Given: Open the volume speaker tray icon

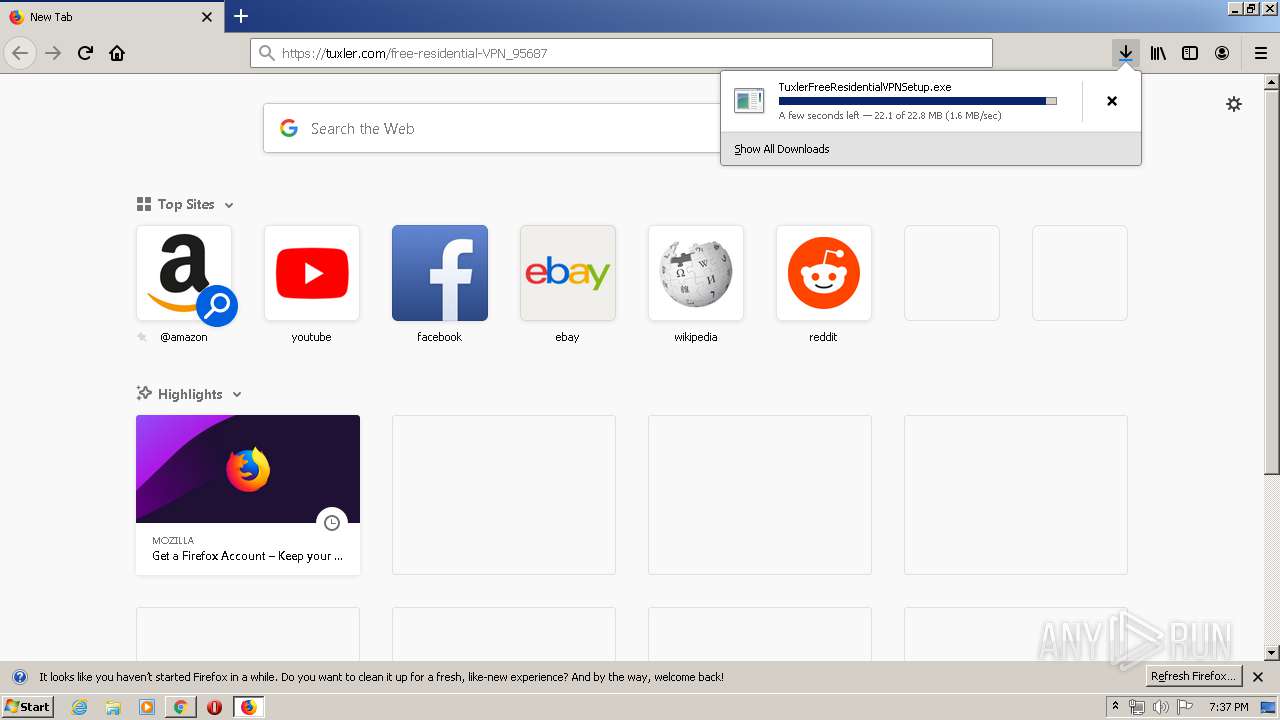Looking at the screenshot, I should [1161, 707].
